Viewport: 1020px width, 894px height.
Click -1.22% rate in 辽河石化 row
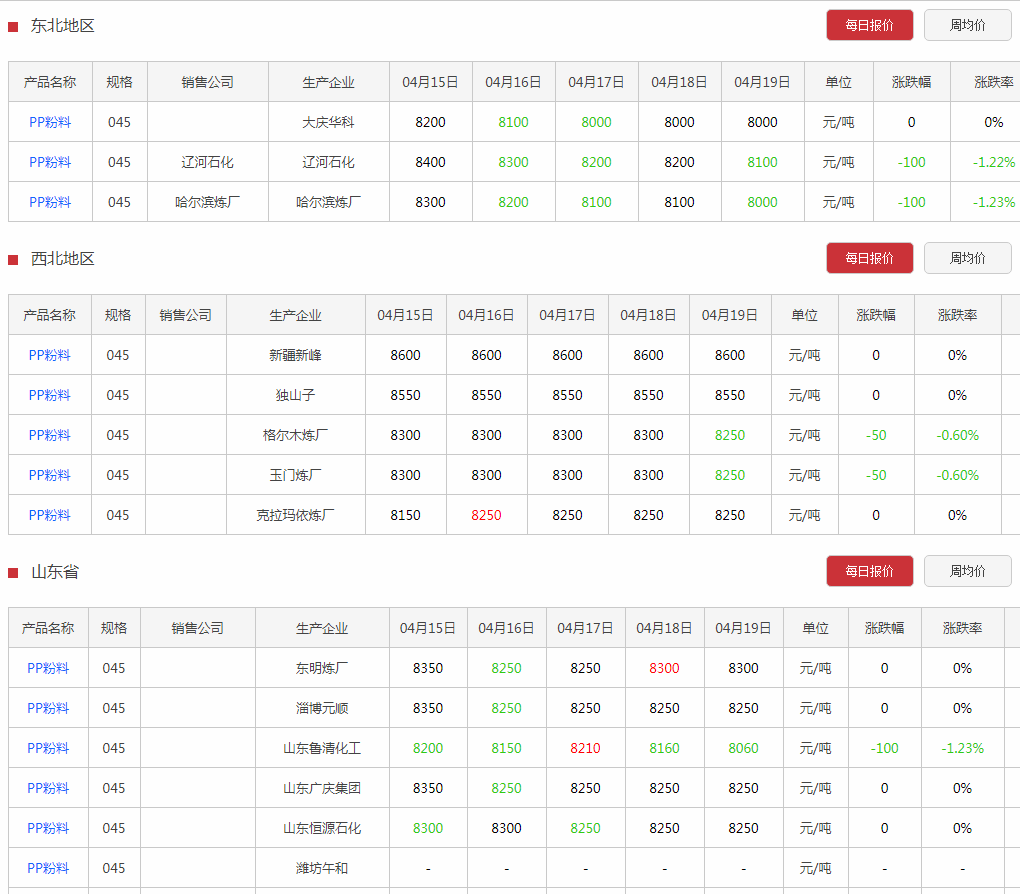(x=994, y=162)
